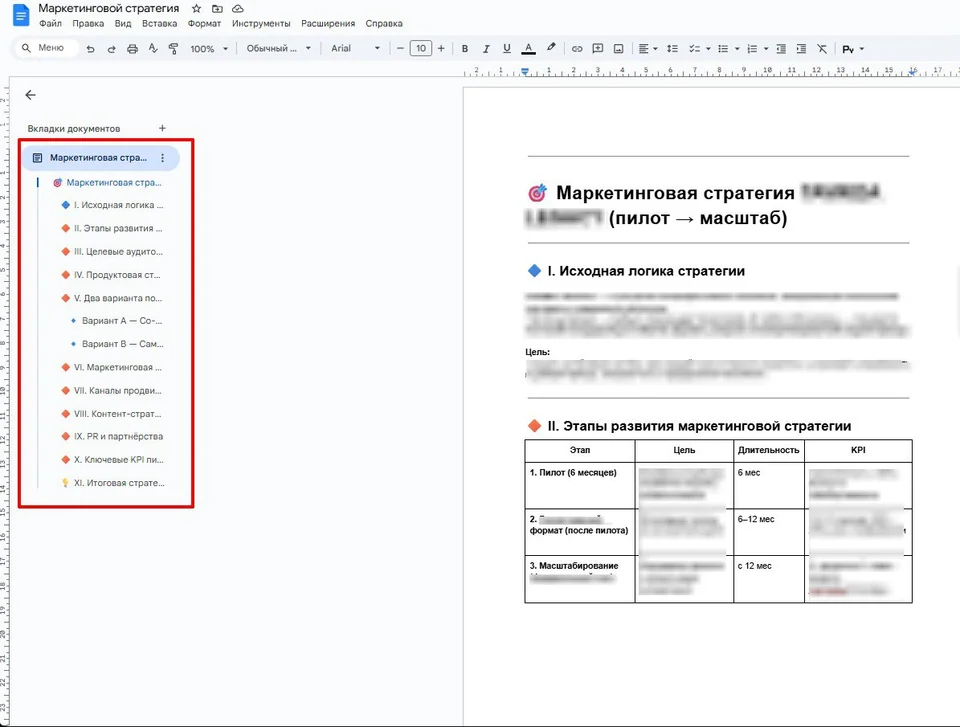Expand numbered list style arrow
This screenshot has height=727, width=960.
pos(766,49)
